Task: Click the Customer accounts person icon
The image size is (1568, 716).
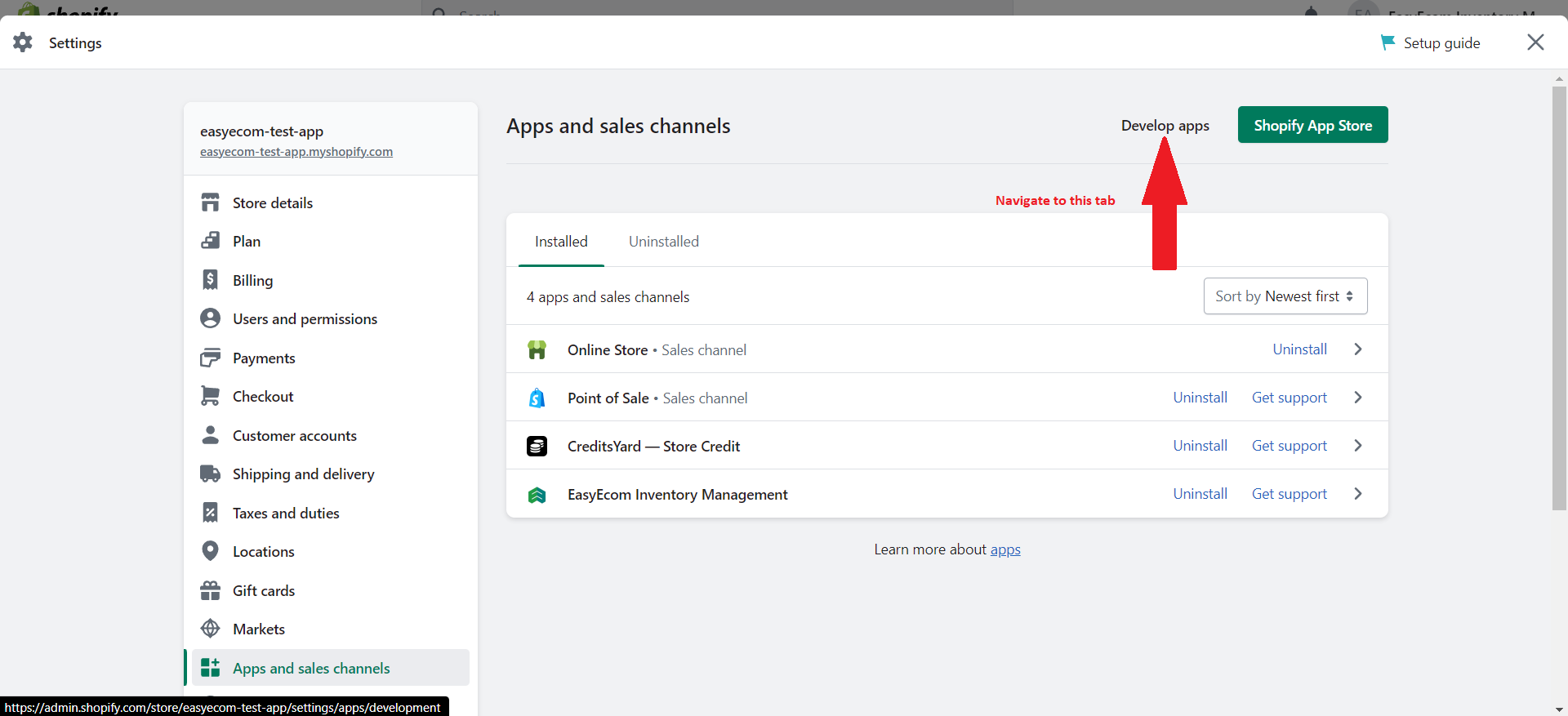Action: coord(211,435)
